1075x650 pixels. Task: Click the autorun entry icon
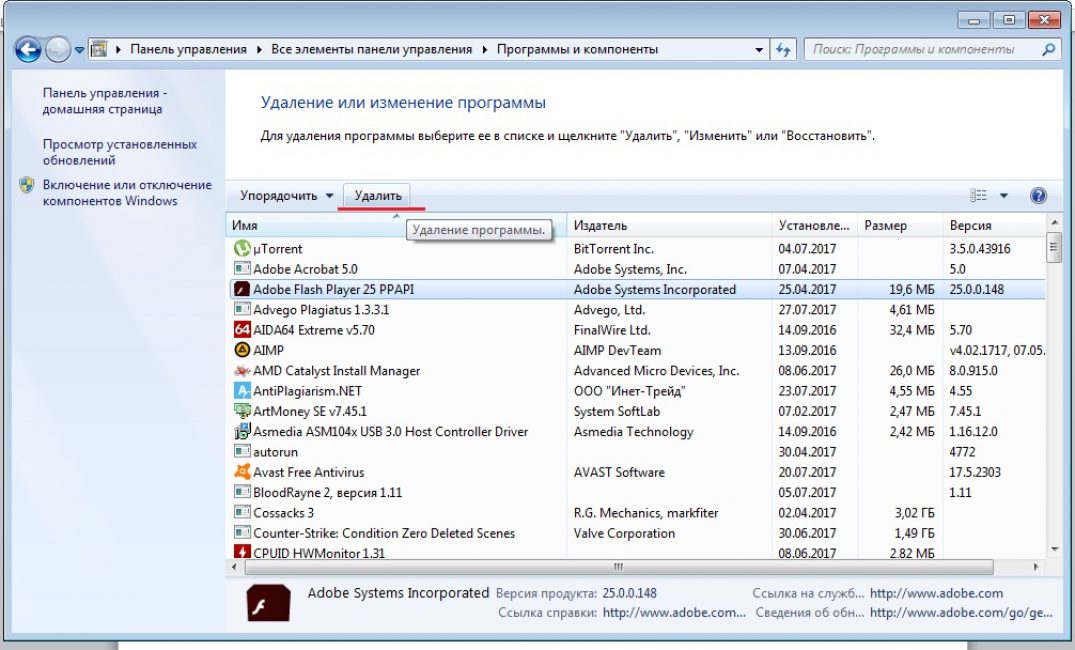(x=242, y=451)
